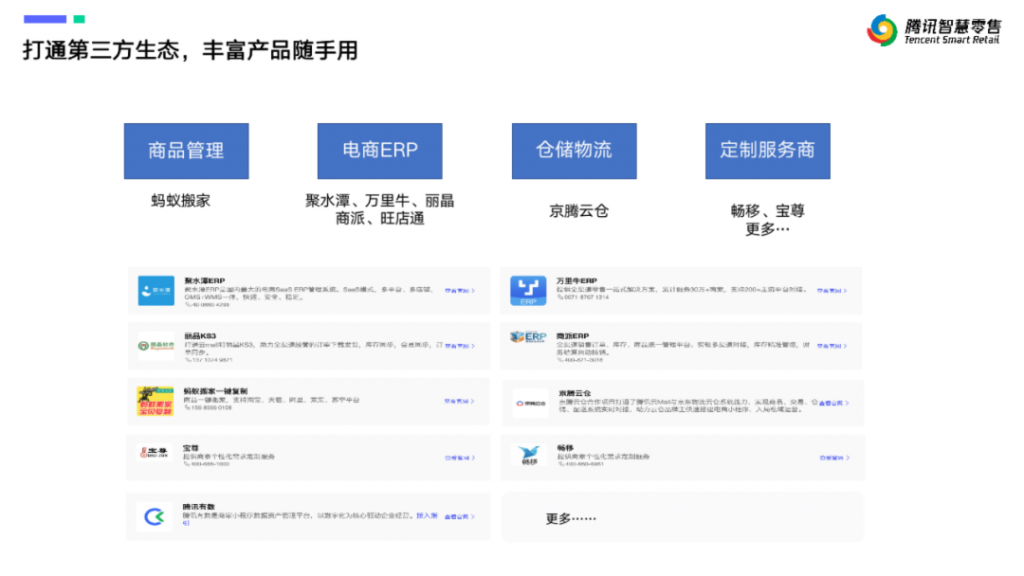Click the 腾讯有数 description text
1024x576 pixels.
310,519
